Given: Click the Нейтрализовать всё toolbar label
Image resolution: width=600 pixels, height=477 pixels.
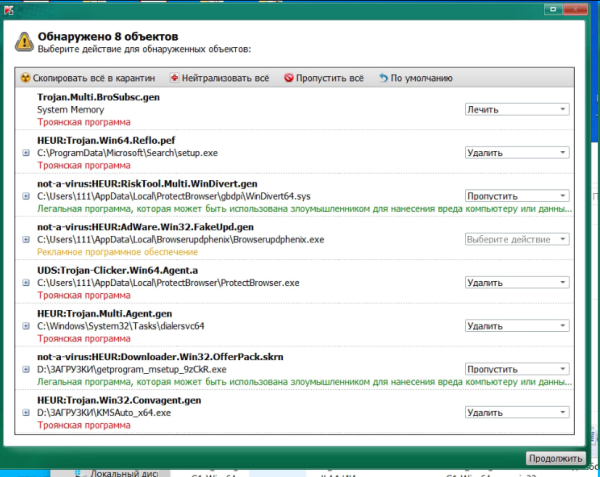Looking at the screenshot, I should pyautogui.click(x=225, y=78).
